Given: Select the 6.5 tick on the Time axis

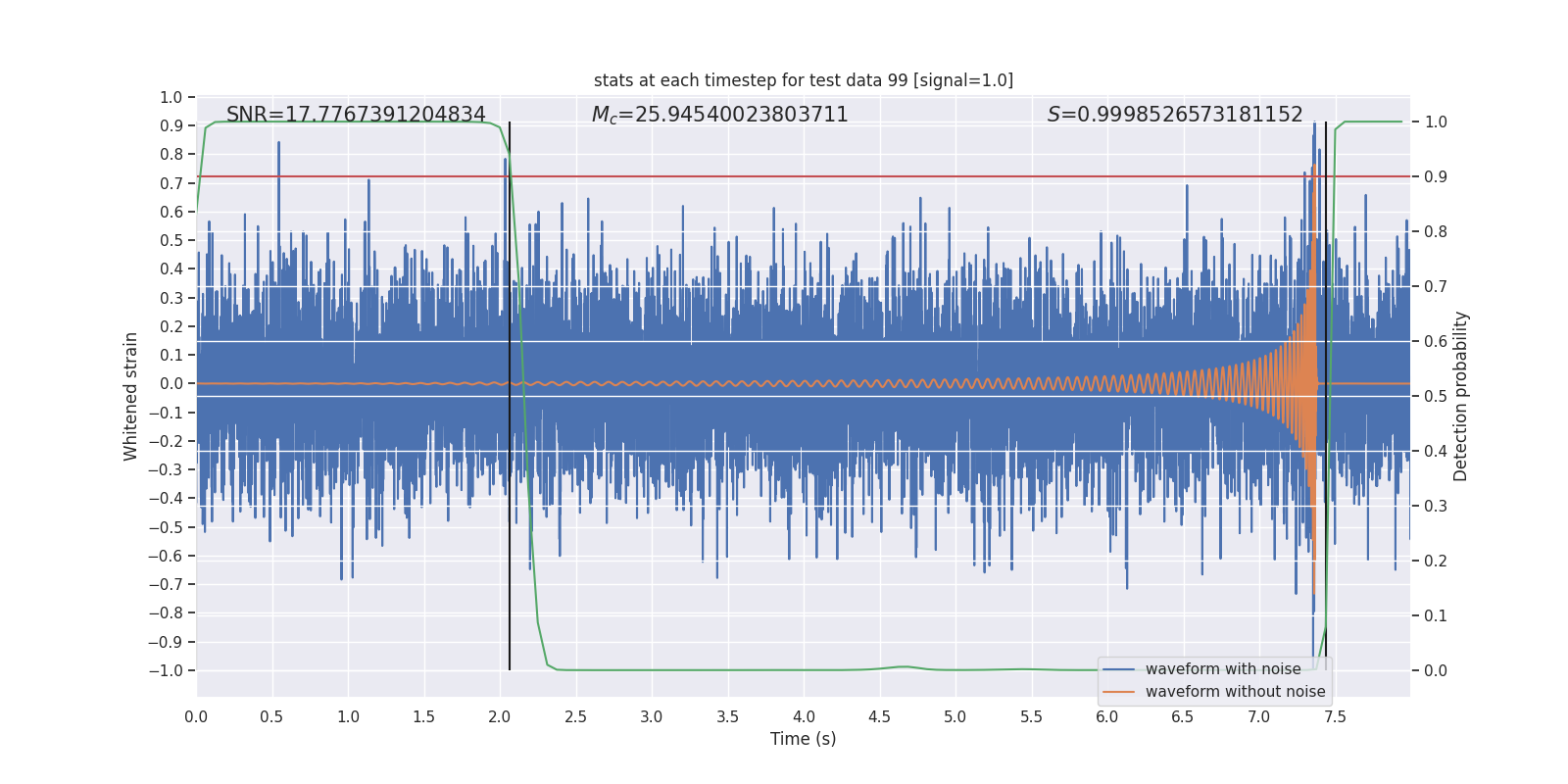Looking at the screenshot, I should (x=1183, y=716).
